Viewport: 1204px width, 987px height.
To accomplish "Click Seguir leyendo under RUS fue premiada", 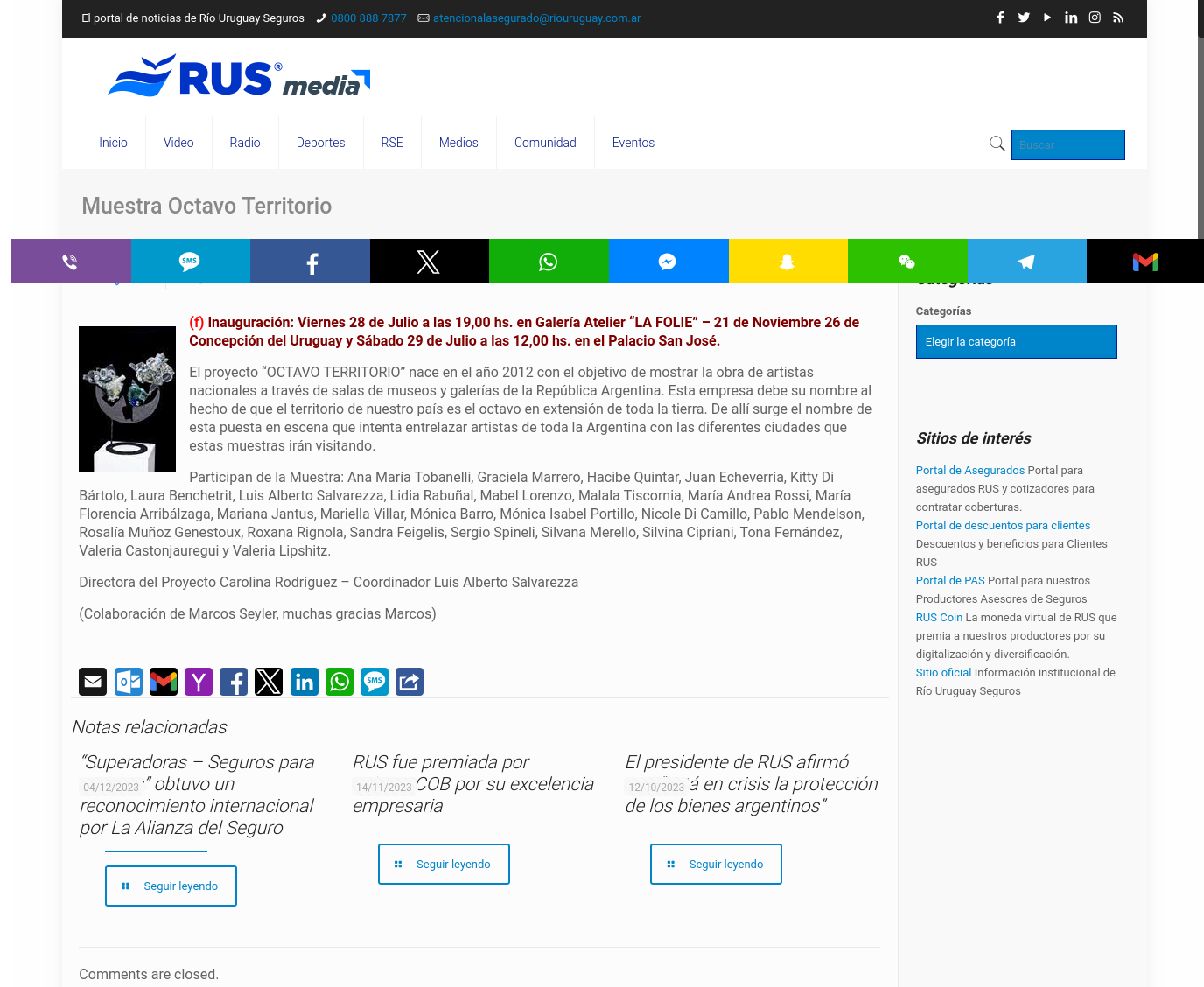I will [444, 864].
